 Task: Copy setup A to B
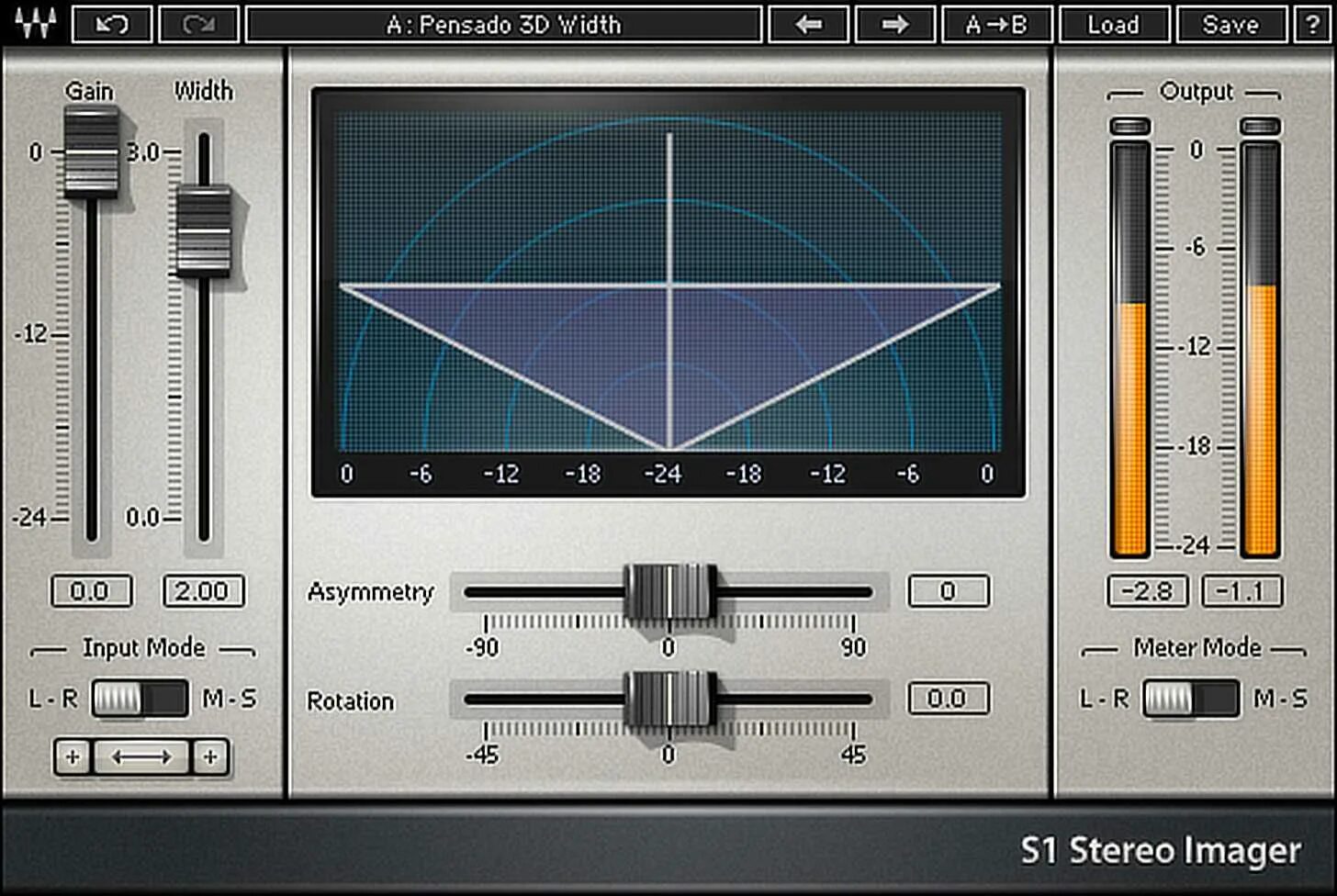[x=996, y=24]
